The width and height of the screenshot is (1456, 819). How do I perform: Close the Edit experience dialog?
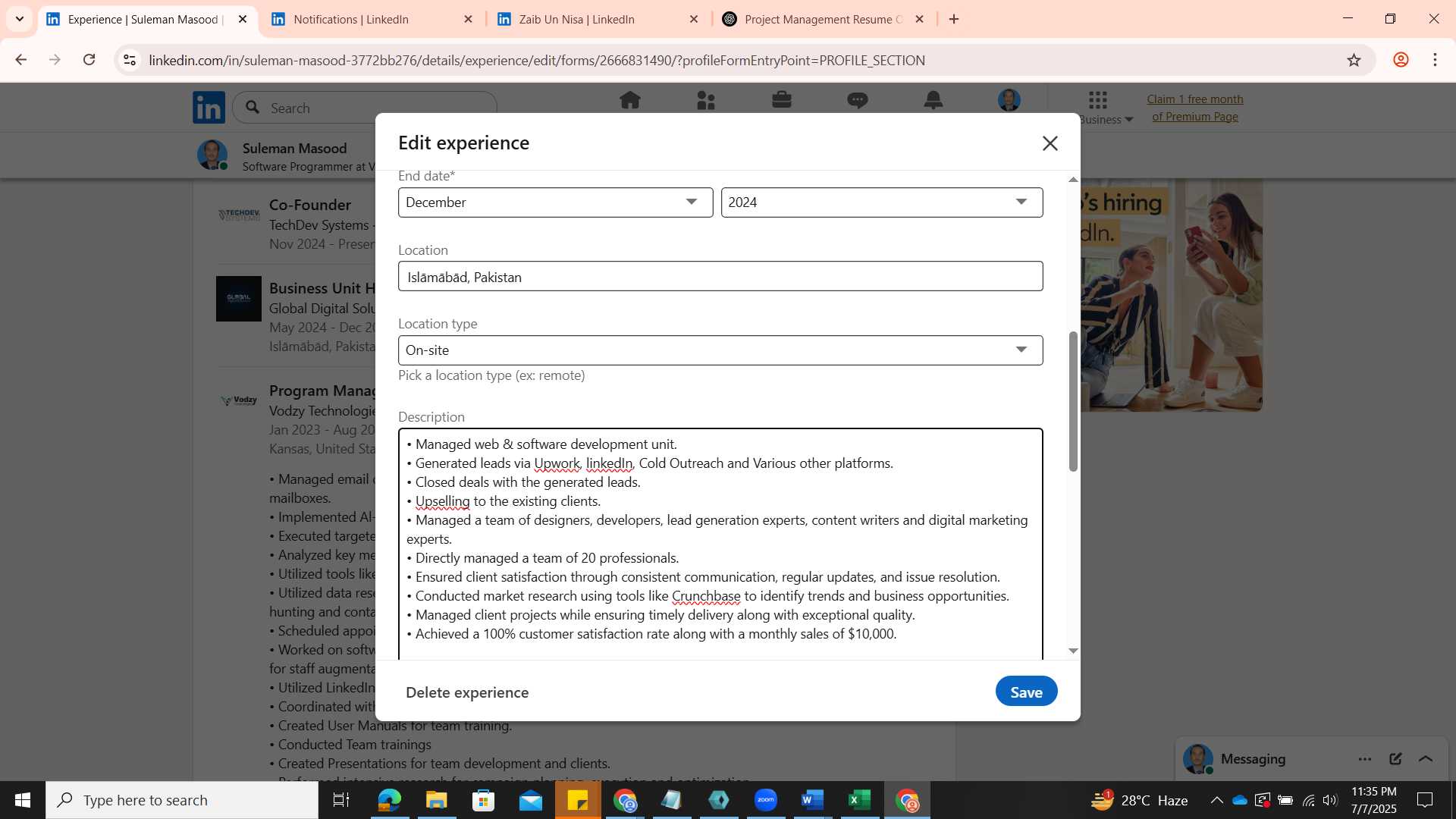pyautogui.click(x=1050, y=143)
